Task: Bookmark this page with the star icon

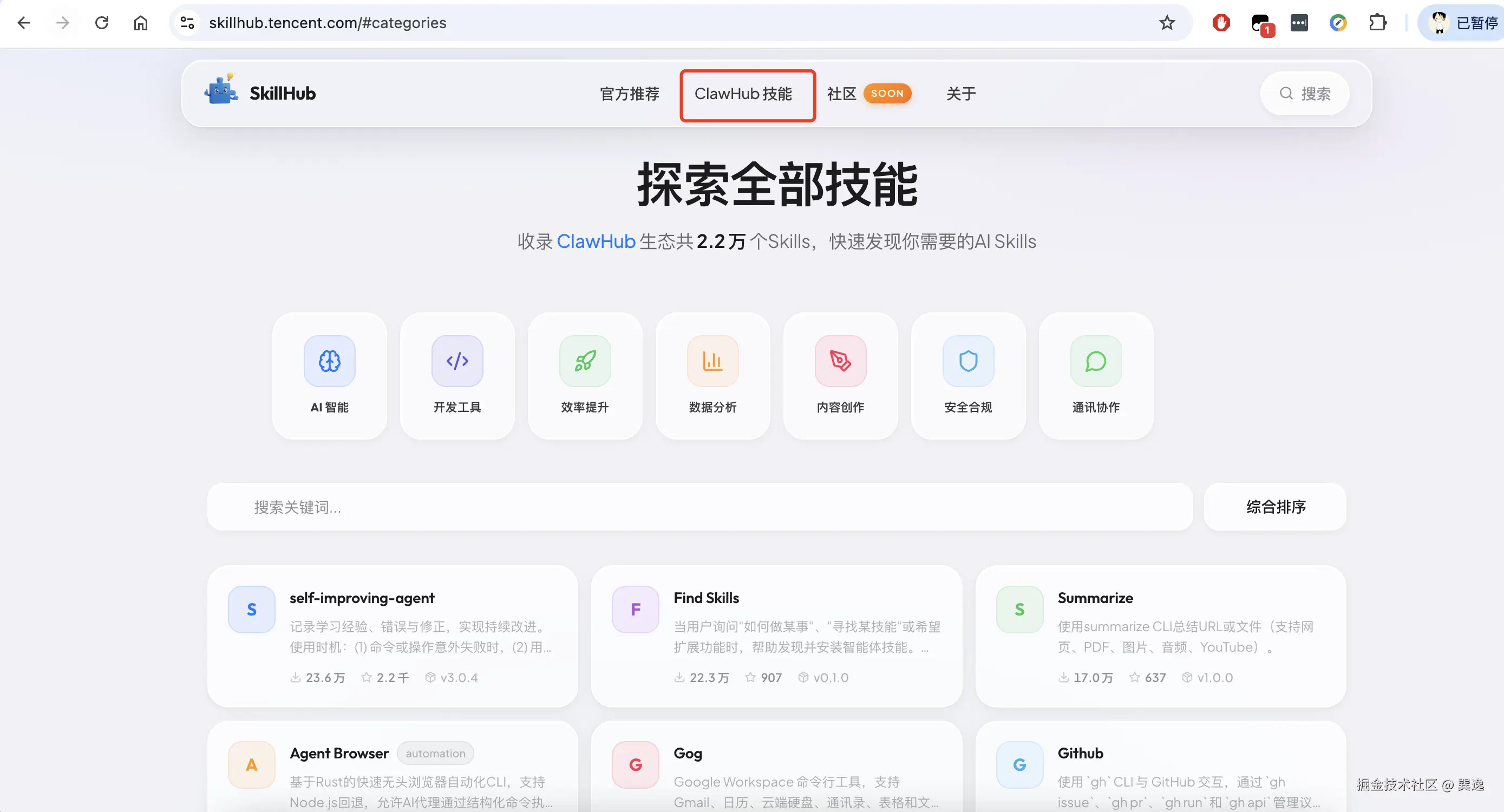Action: (1167, 23)
